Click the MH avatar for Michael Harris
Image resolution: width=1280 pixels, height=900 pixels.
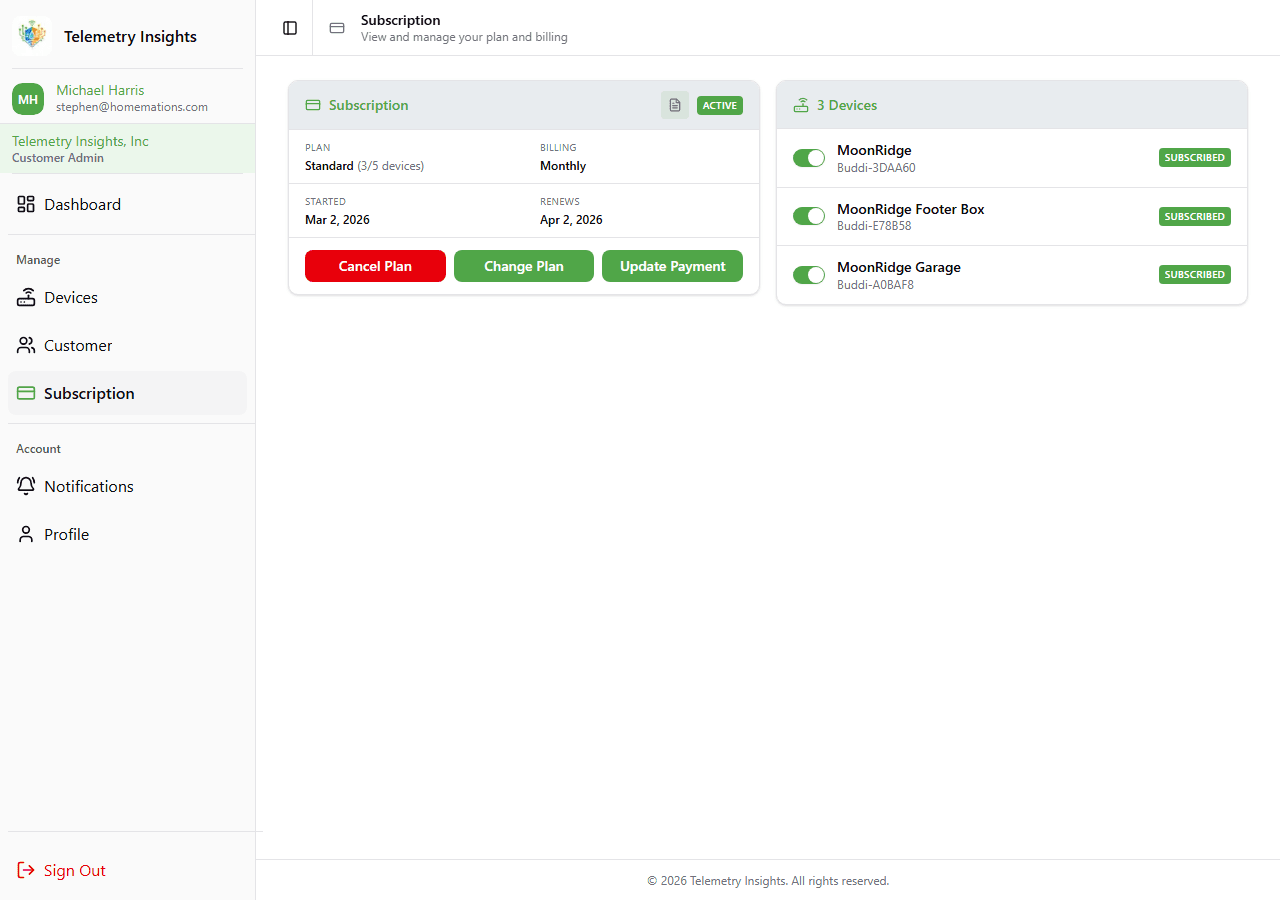(27, 98)
